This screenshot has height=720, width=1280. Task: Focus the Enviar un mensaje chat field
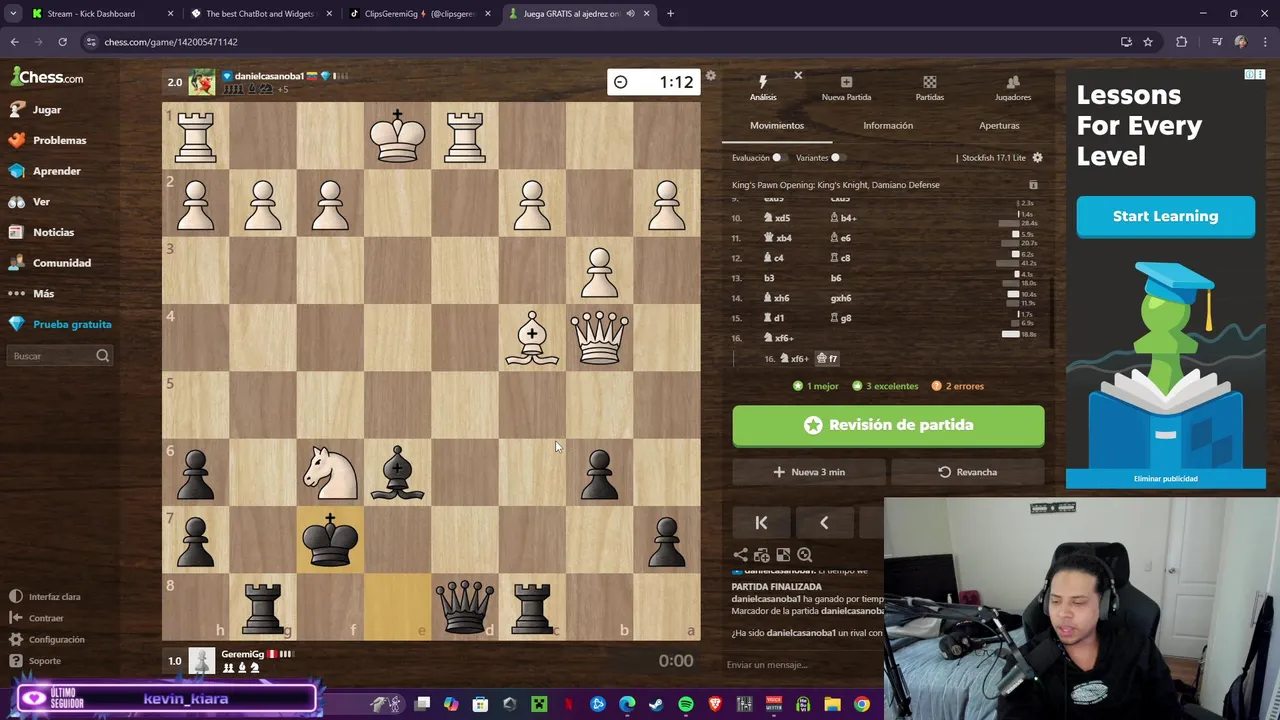(803, 665)
